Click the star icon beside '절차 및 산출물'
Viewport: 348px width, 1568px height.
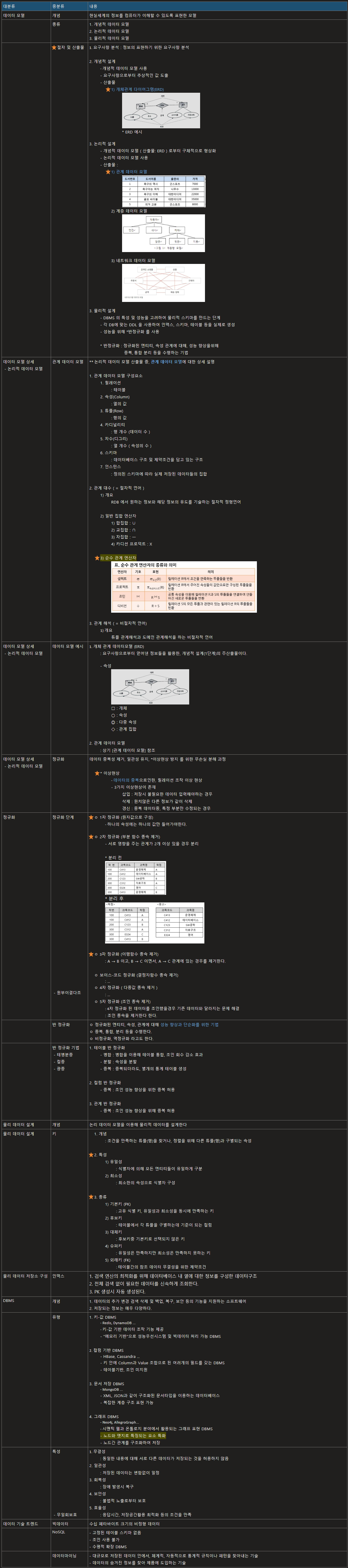click(x=54, y=47)
